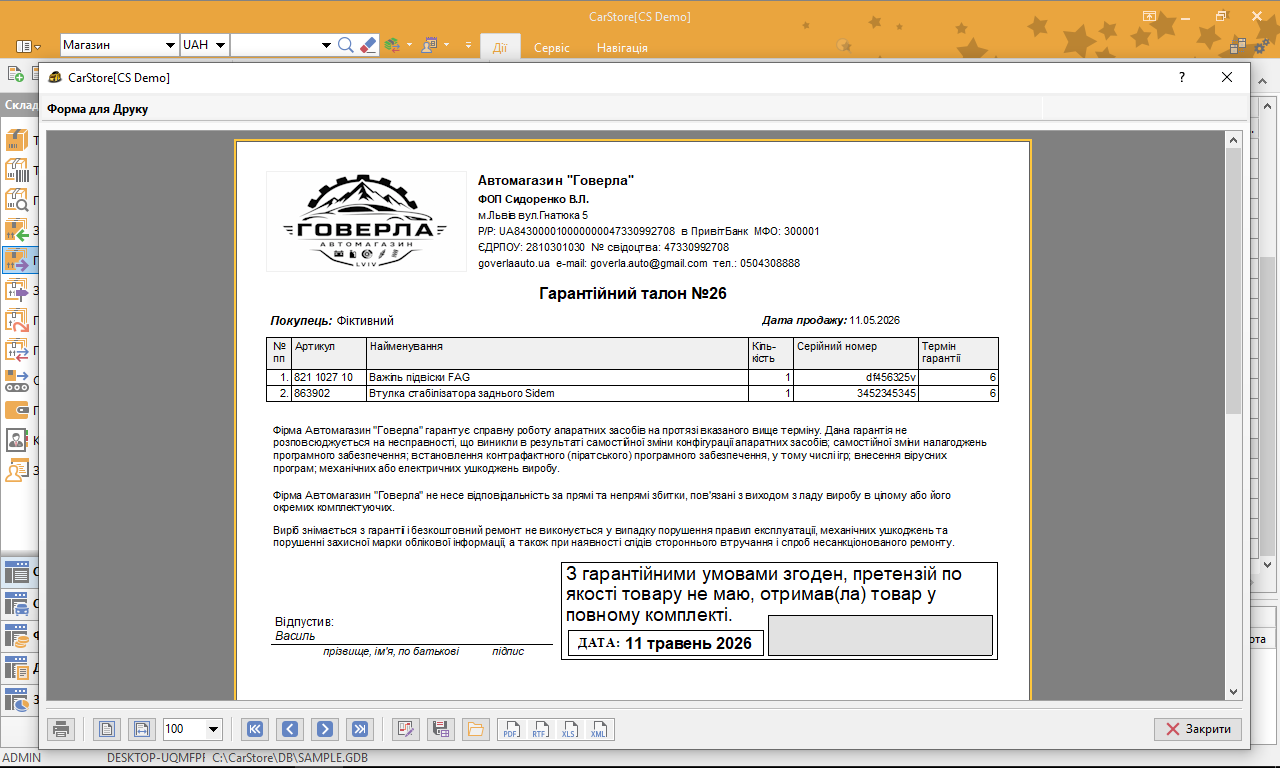Go to next page of report
Viewport: 1280px width, 768px height.
pos(324,729)
